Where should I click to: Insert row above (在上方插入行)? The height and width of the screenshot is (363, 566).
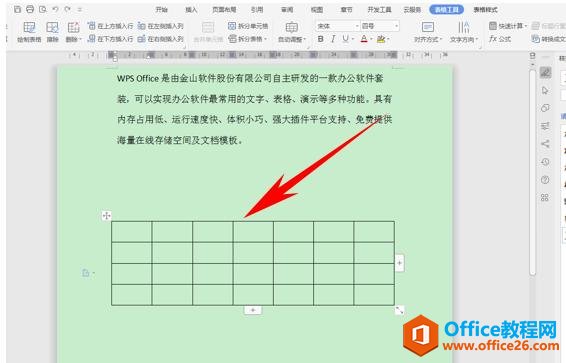[110, 26]
